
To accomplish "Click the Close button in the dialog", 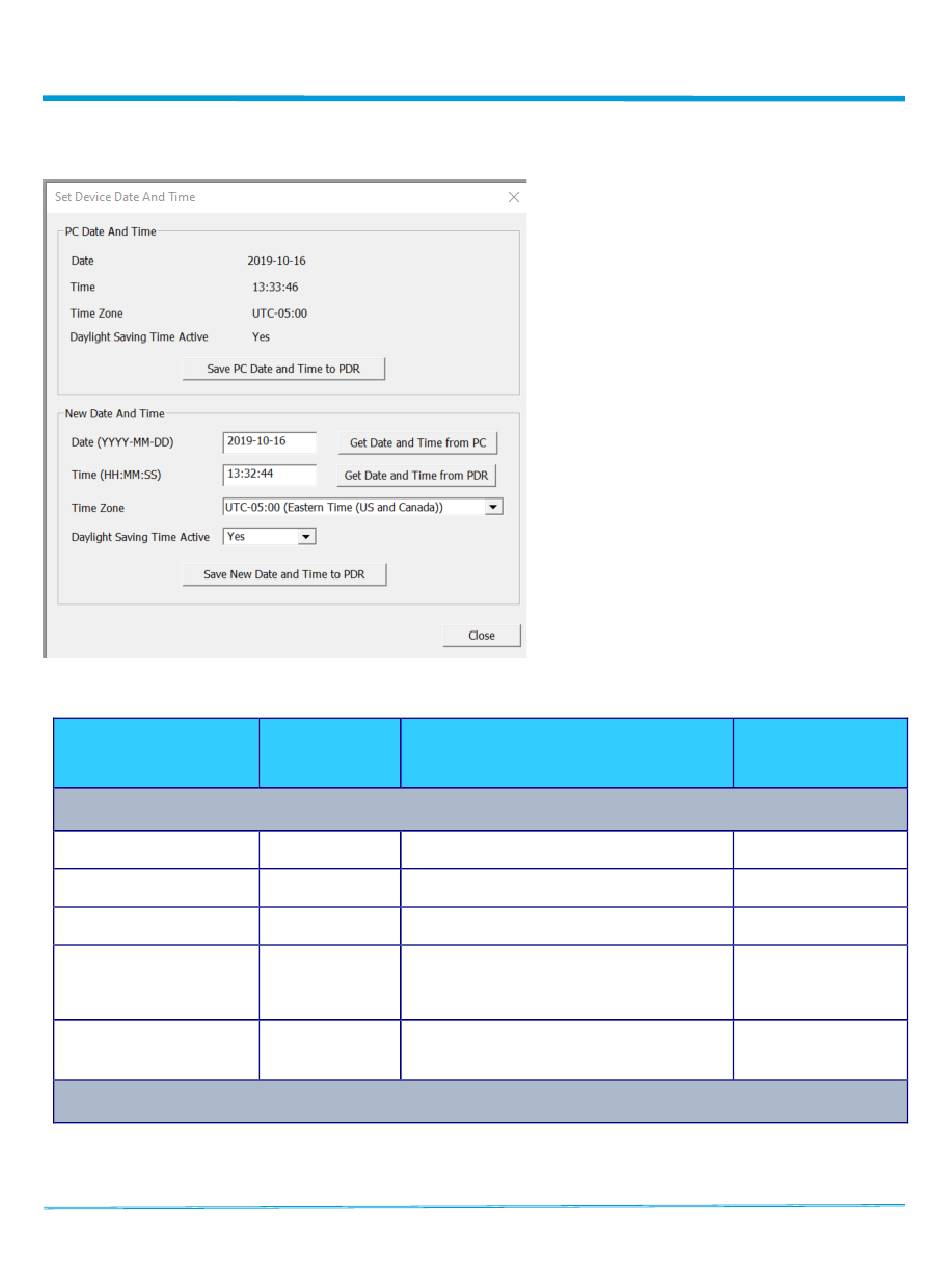I will point(482,635).
